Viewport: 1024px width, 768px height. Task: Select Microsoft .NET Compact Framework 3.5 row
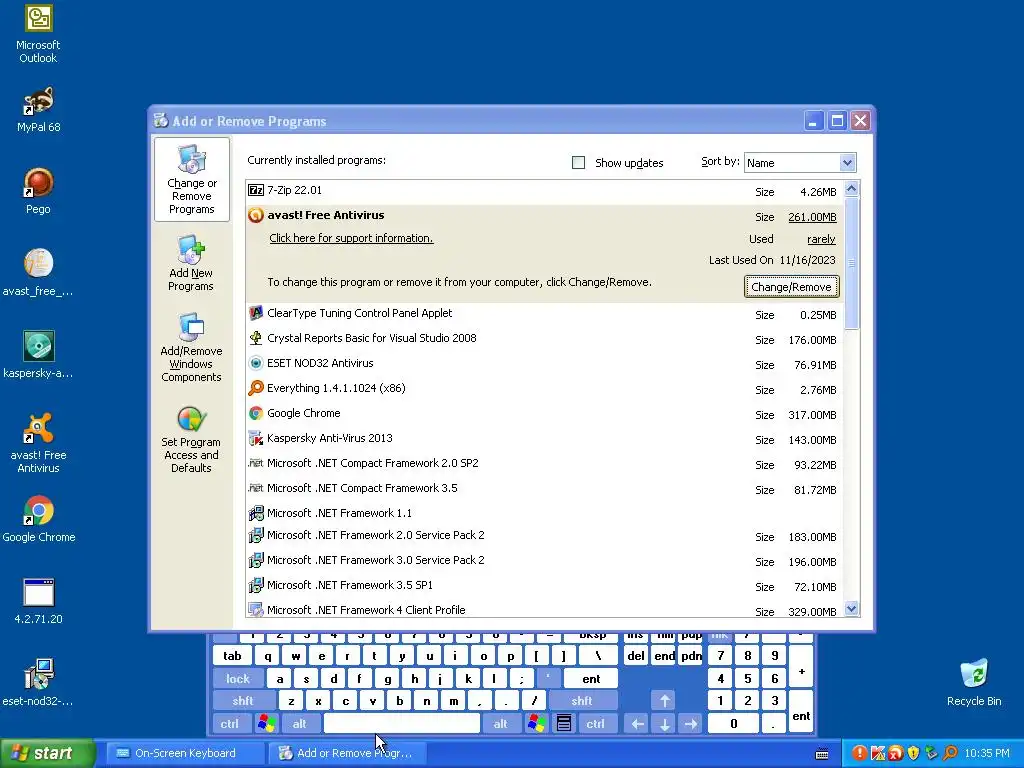coord(544,488)
